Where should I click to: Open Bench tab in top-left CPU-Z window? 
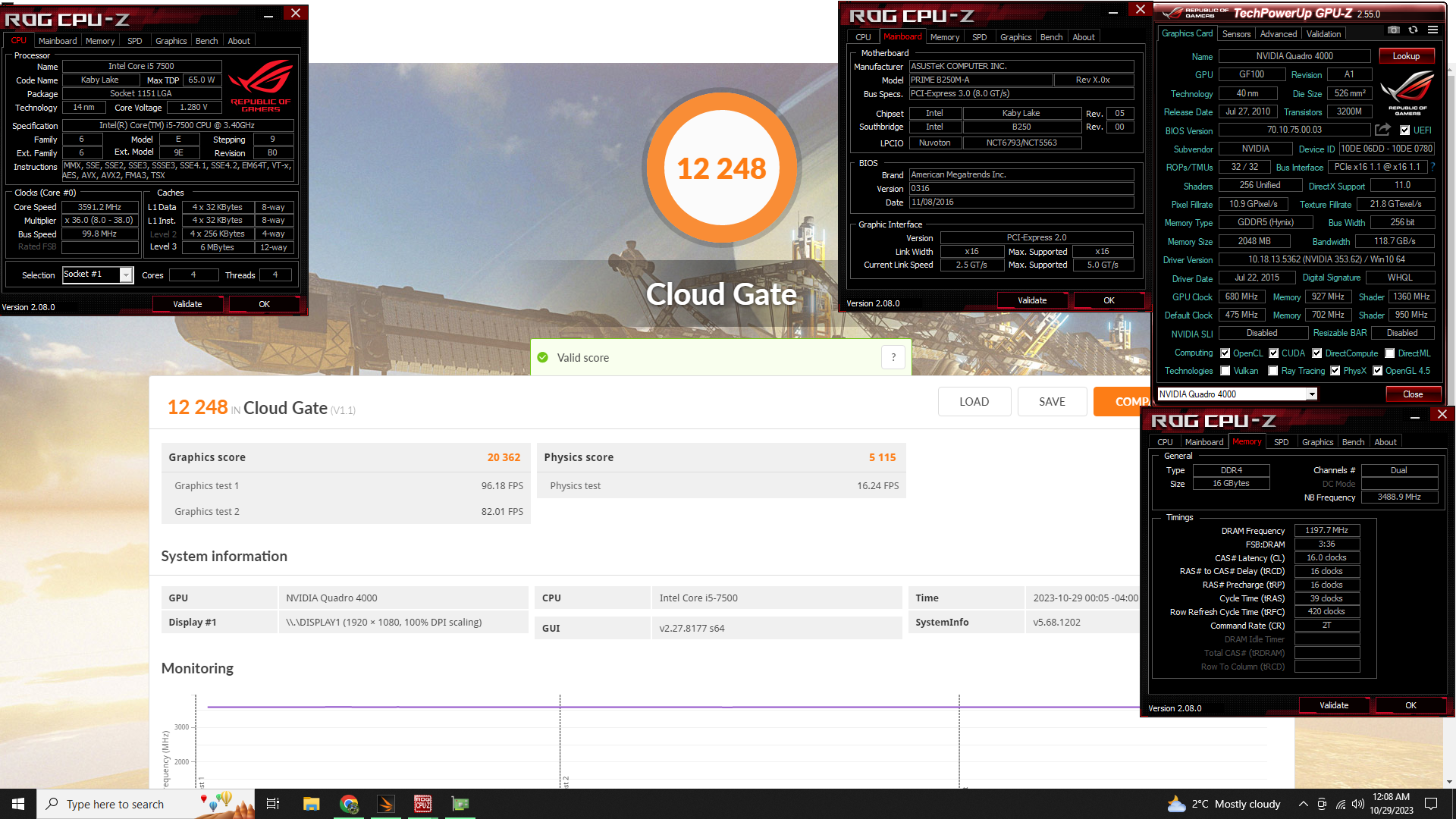coord(206,41)
